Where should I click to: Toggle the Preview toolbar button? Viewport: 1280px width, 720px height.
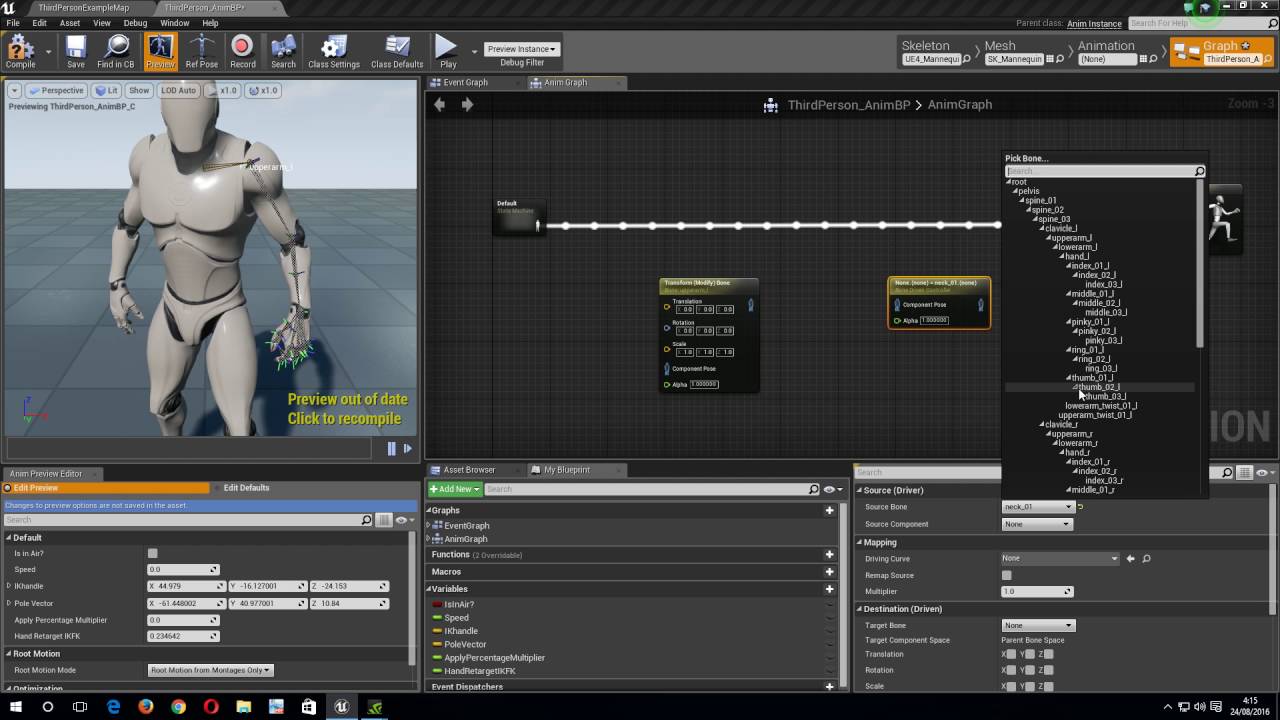(160, 51)
